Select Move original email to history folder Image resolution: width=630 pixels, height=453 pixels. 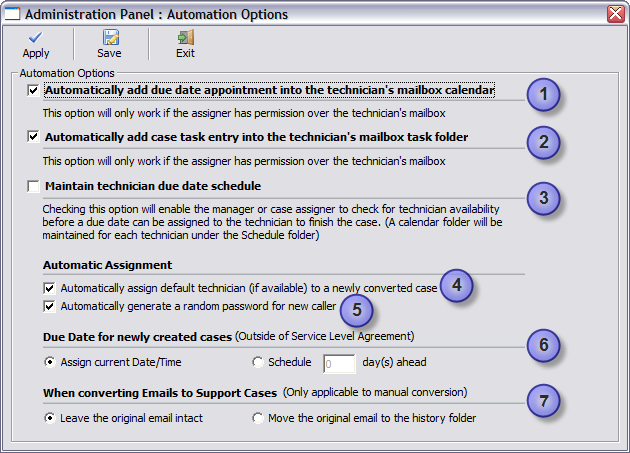pyautogui.click(x=258, y=418)
